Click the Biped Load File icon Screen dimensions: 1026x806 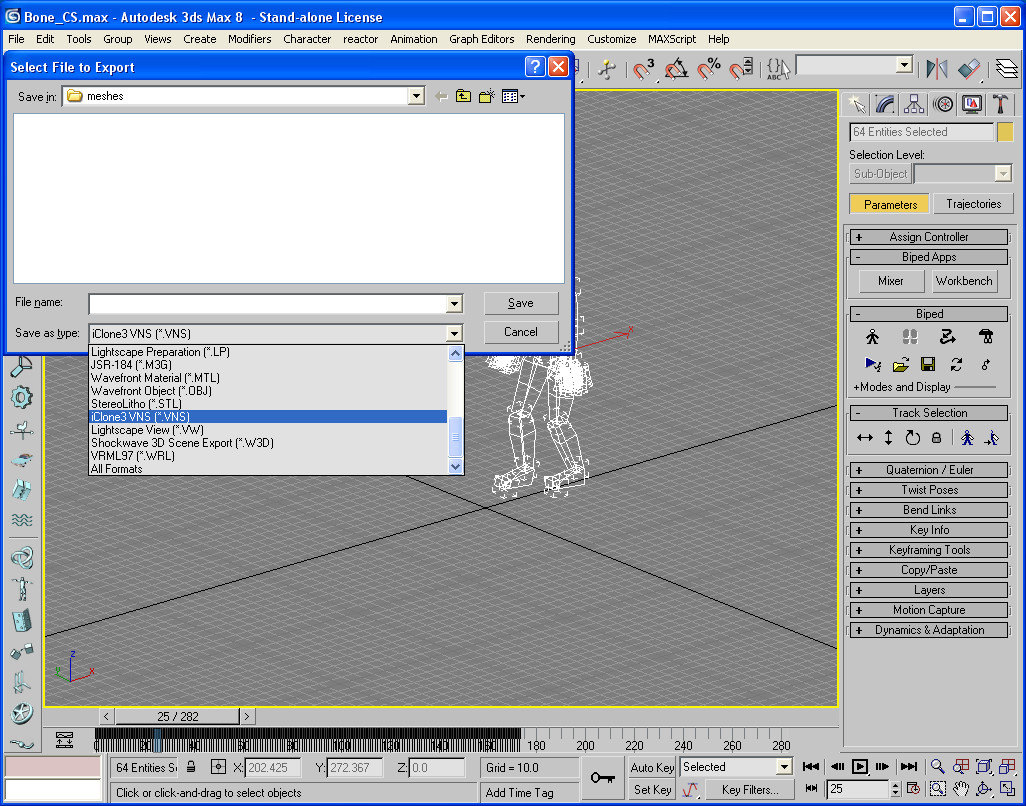pos(901,364)
